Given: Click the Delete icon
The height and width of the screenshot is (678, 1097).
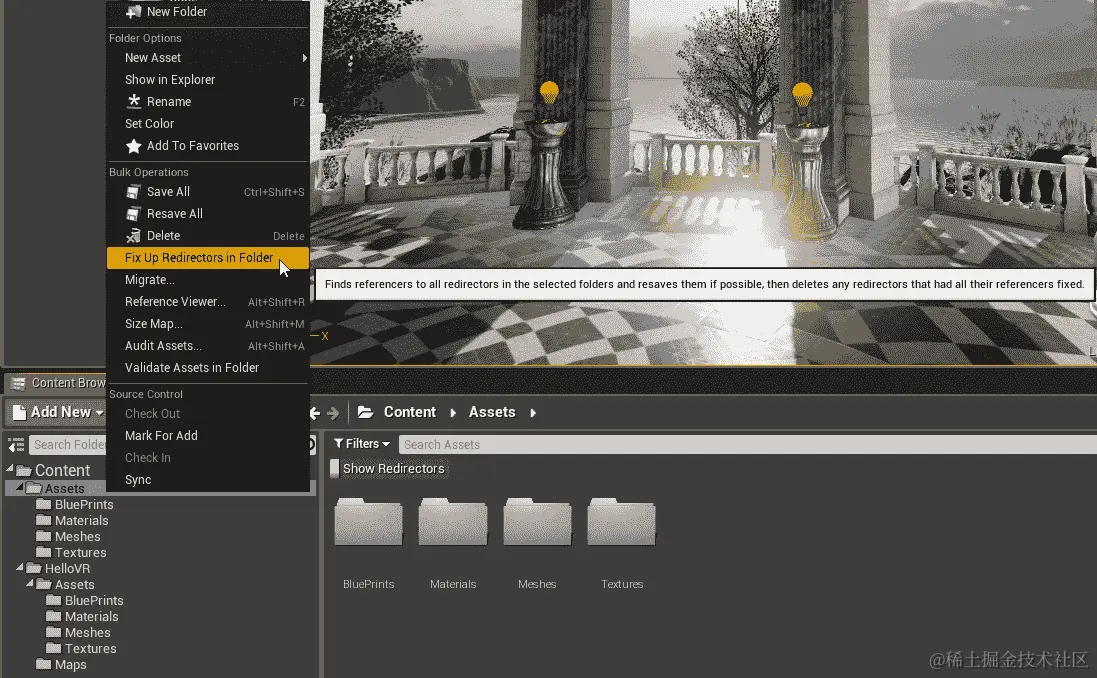Looking at the screenshot, I should 133,236.
